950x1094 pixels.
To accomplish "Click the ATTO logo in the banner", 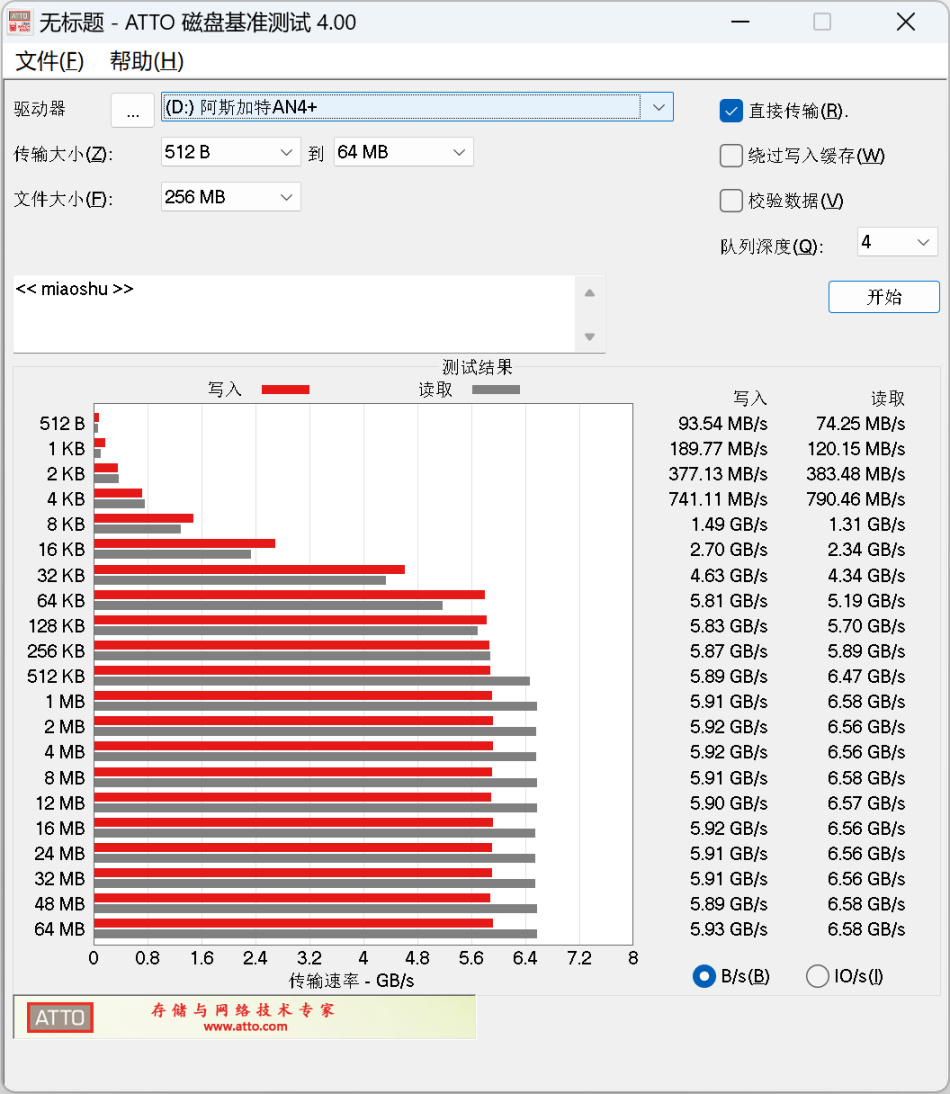I will point(60,1017).
